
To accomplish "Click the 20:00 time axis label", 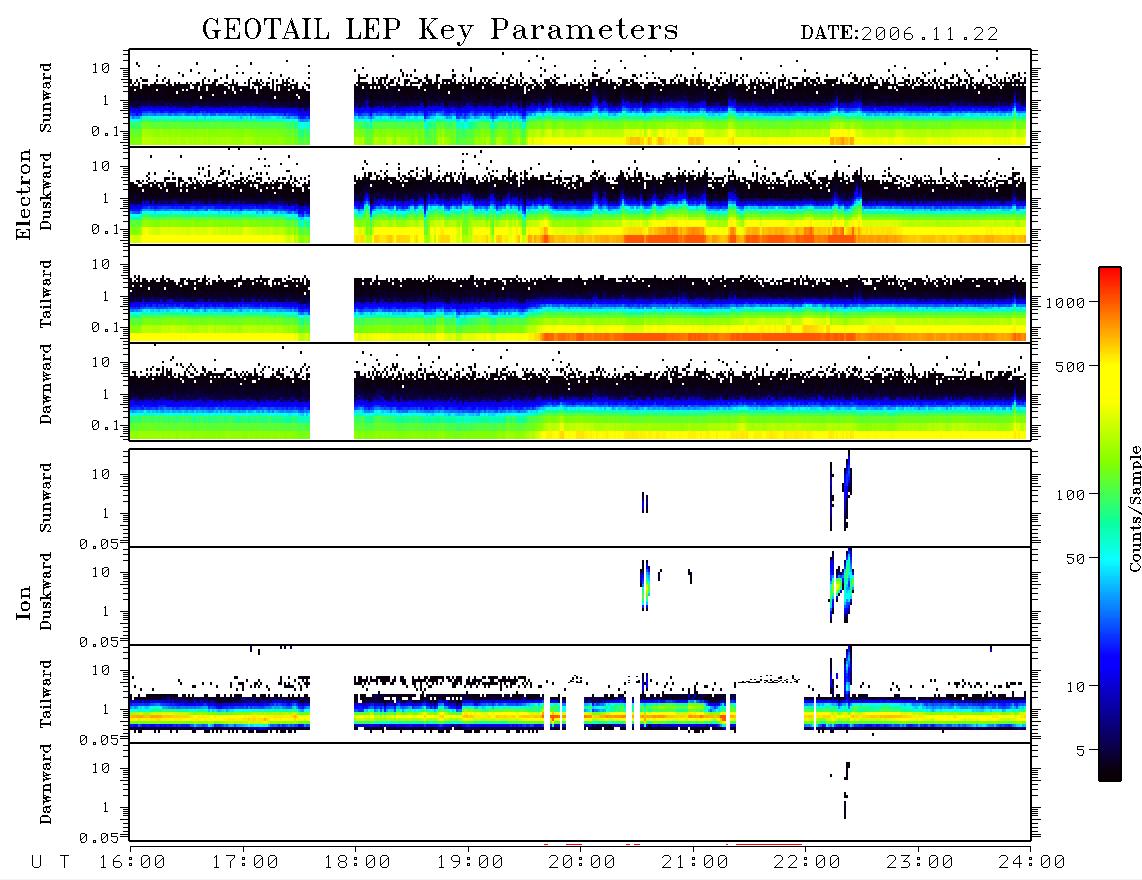I will pyautogui.click(x=582, y=863).
